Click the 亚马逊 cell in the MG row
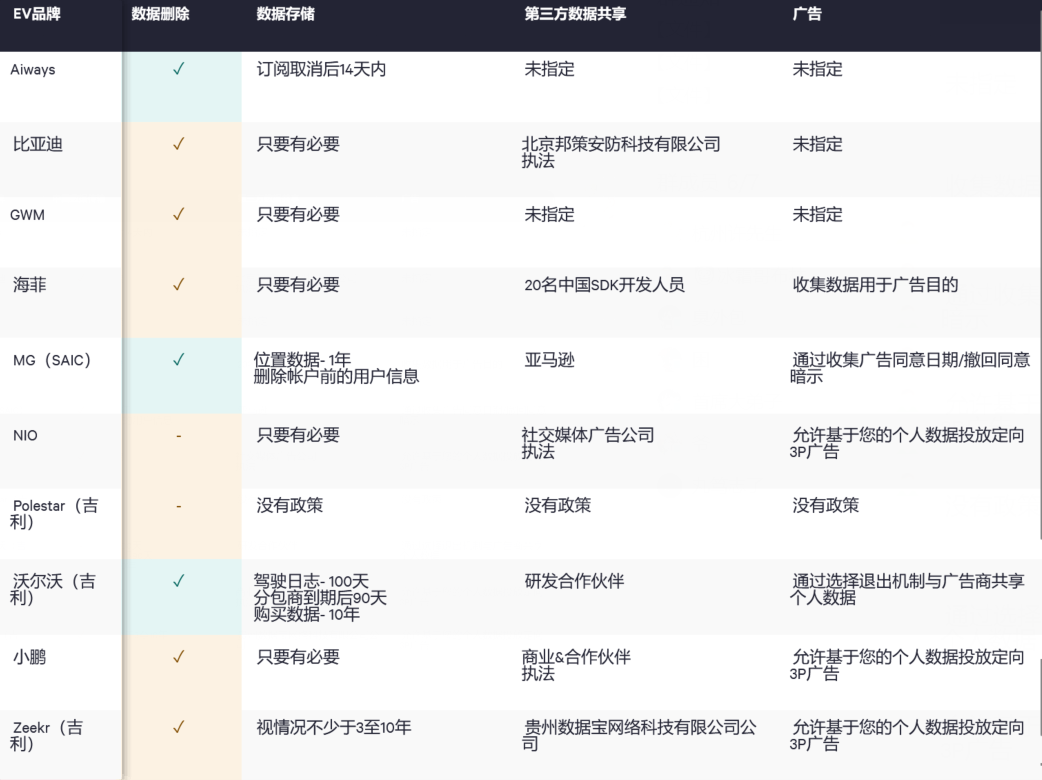Screen dimensions: 1042x780 [550, 360]
